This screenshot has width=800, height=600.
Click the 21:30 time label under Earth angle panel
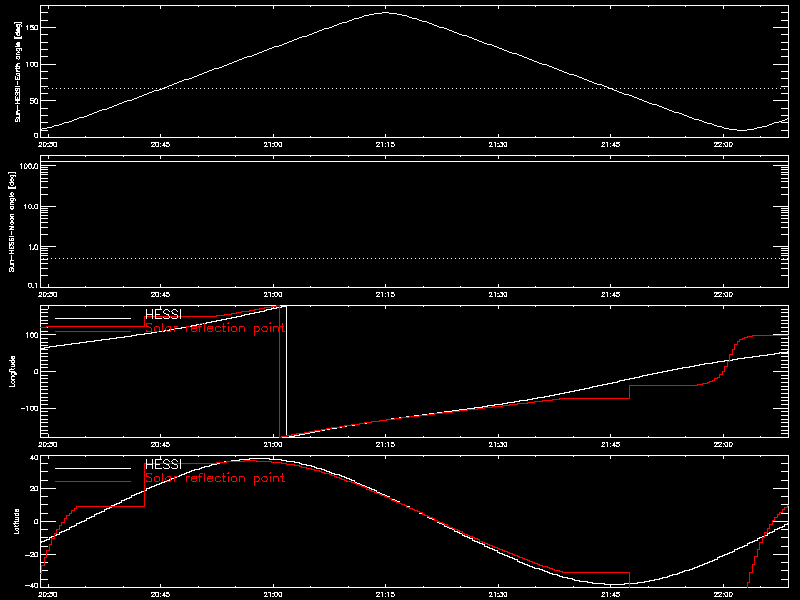498,144
